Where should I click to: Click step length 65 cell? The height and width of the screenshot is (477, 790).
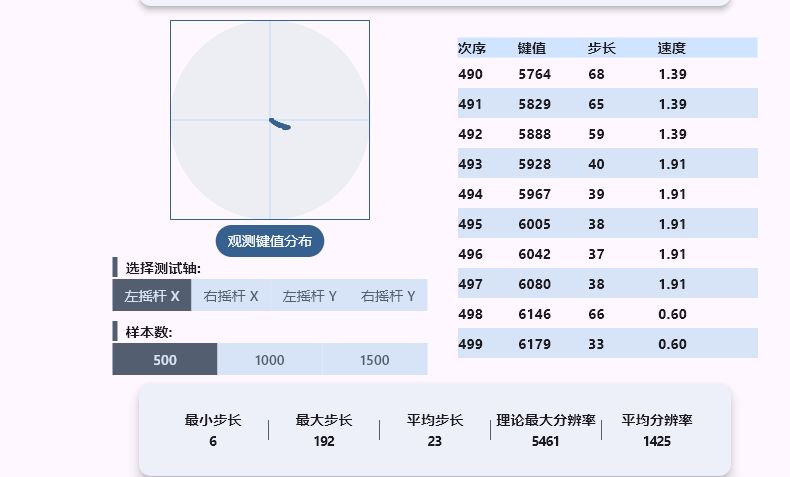[x=597, y=104]
